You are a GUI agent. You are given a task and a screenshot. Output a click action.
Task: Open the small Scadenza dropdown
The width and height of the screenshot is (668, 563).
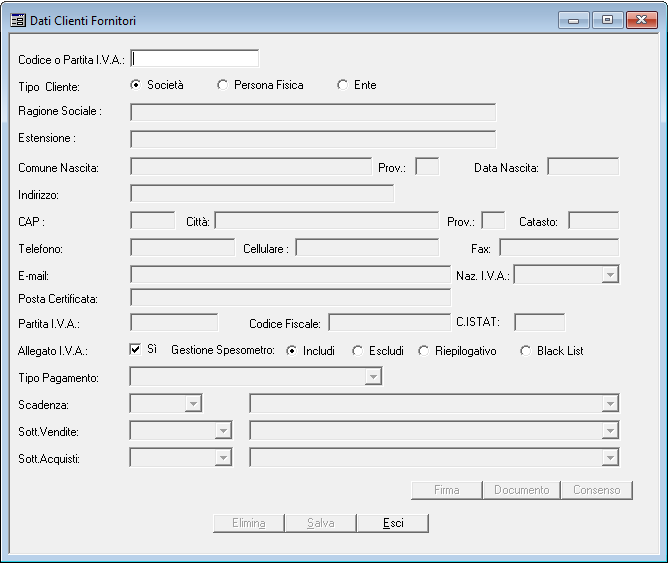tap(192, 404)
